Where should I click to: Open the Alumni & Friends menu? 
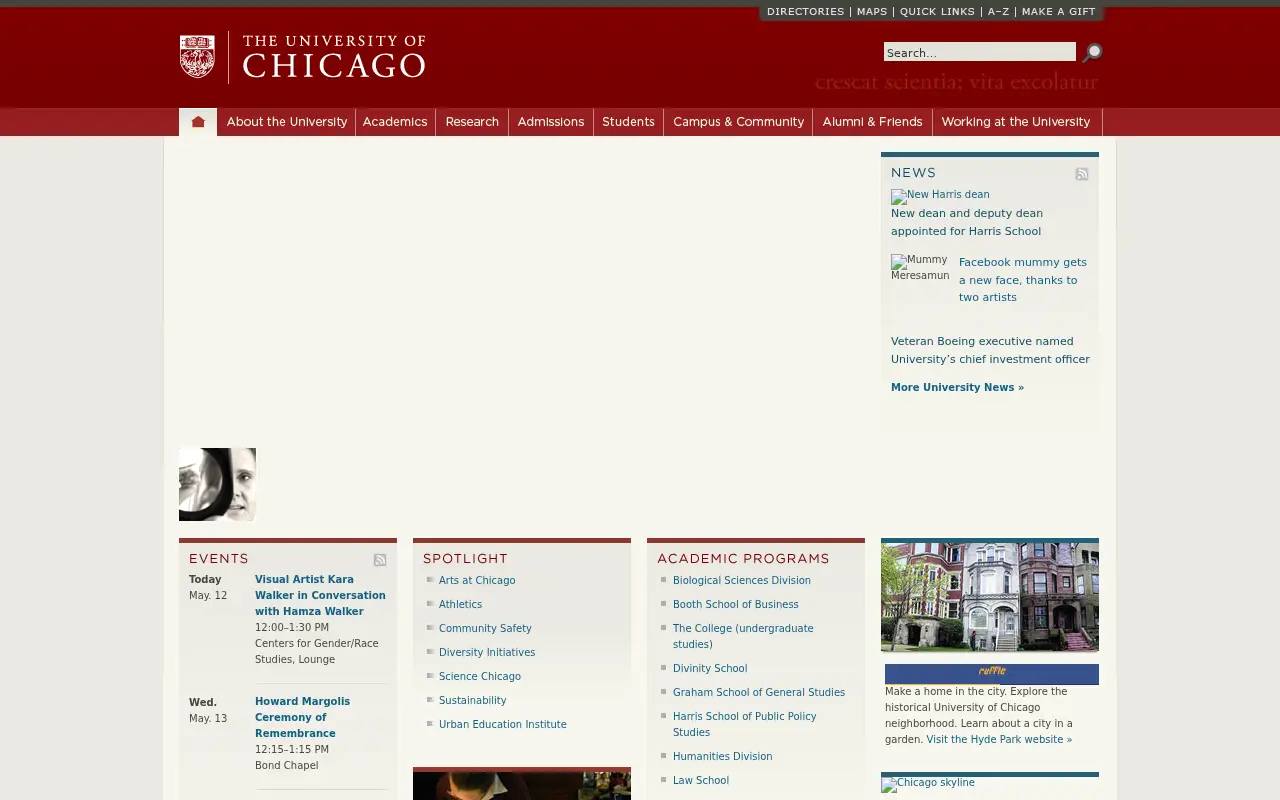pos(872,122)
